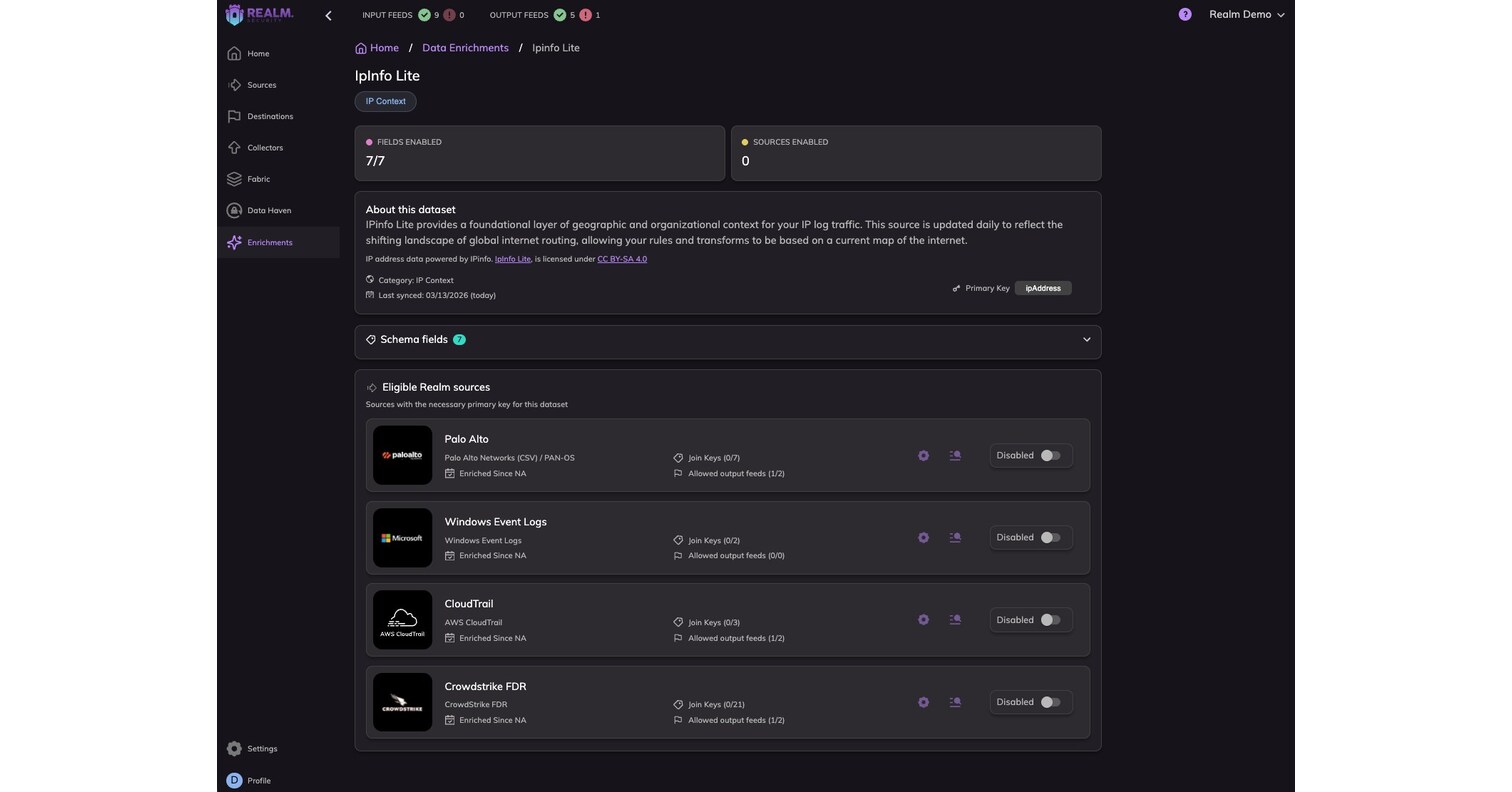Open the help question mark icon
The height and width of the screenshot is (792, 1512).
[x=1185, y=15]
